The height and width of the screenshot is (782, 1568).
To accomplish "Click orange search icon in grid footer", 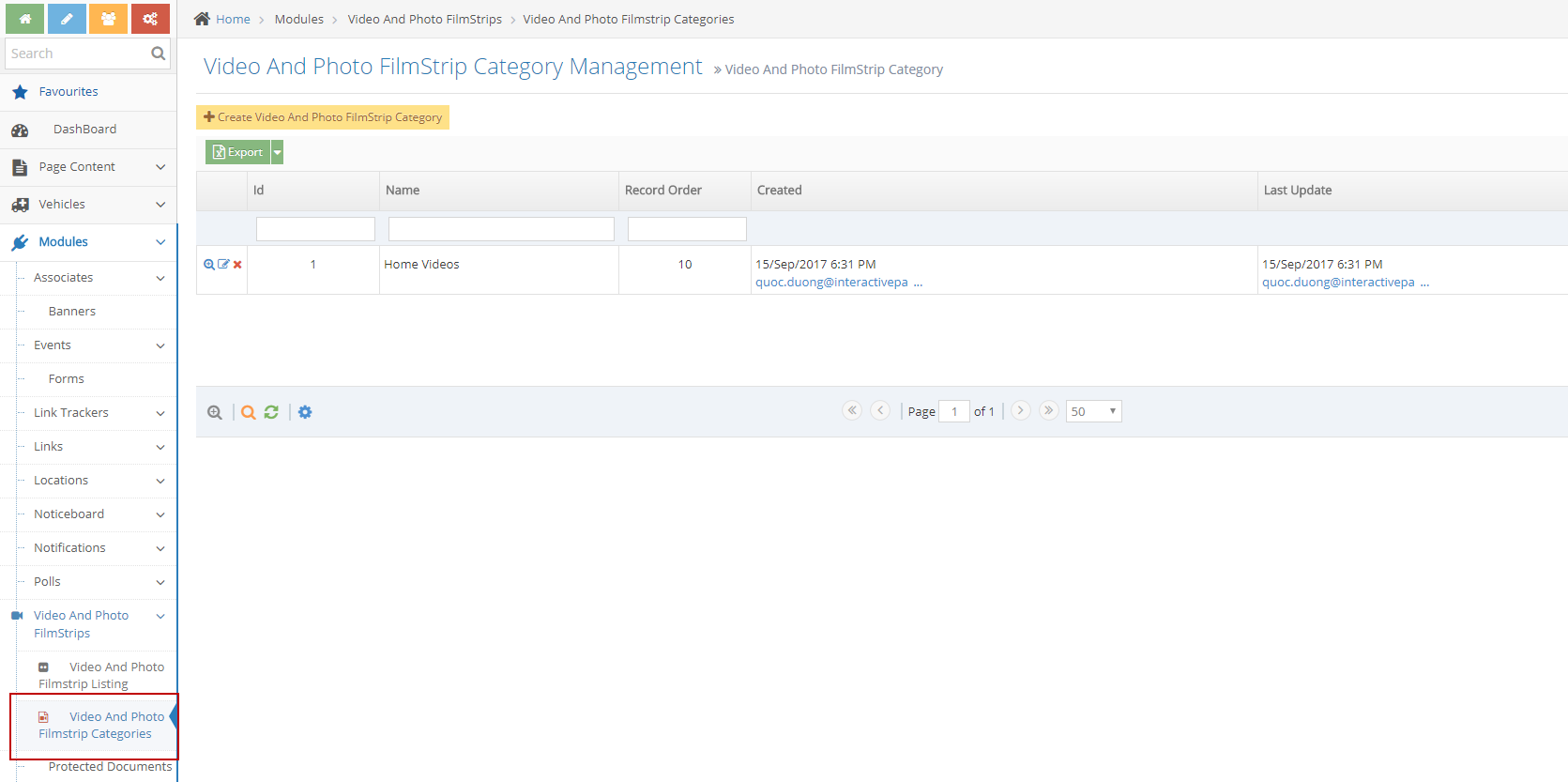I will click(x=248, y=412).
